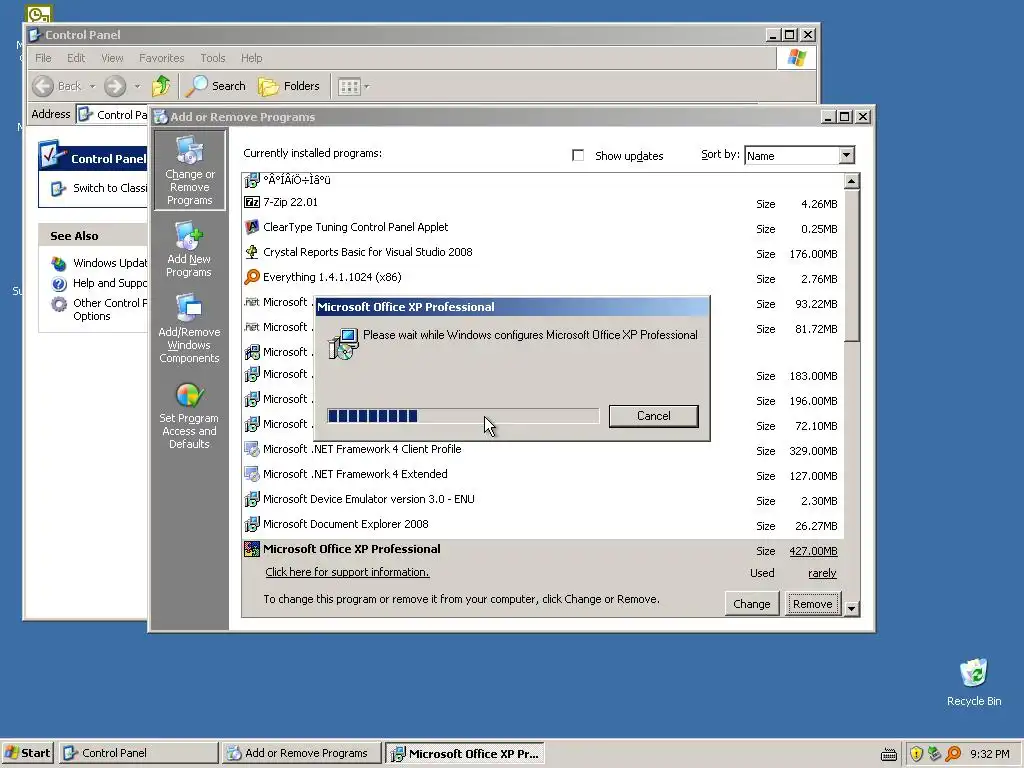Click the Everything 1.4.1.1024 magnifier icon

click(251, 277)
